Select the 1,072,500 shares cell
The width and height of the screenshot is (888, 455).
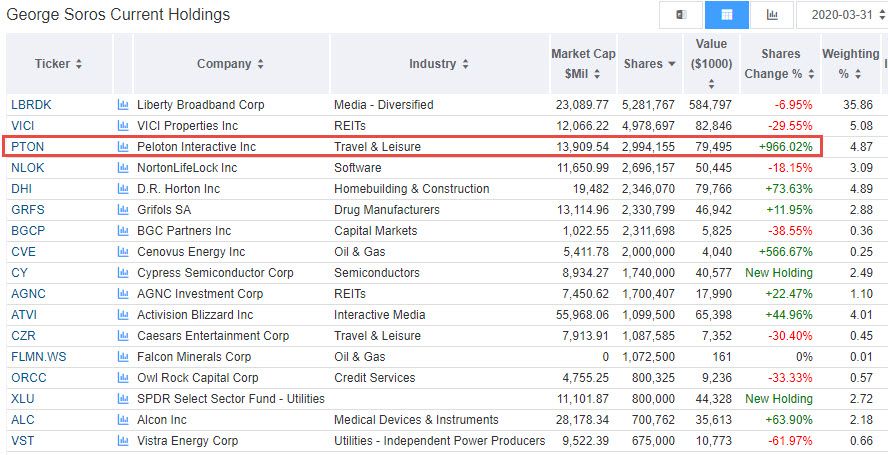648,356
